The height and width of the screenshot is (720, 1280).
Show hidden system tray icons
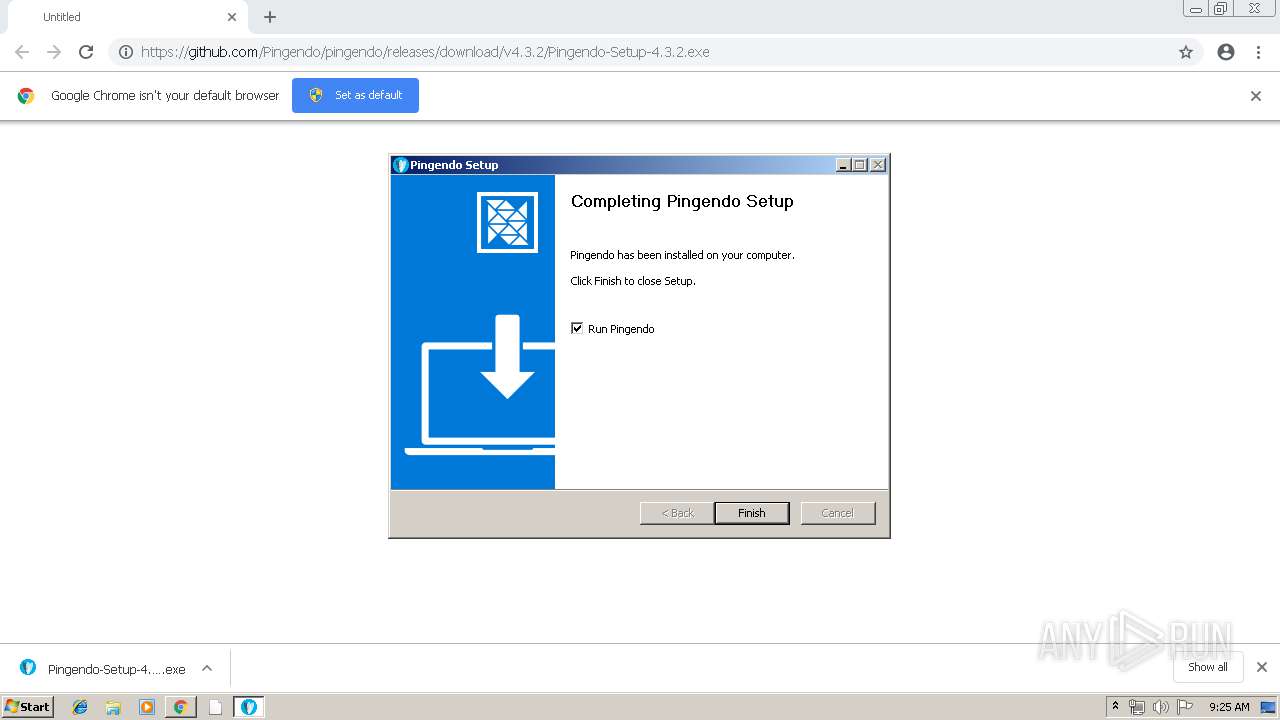pyautogui.click(x=1115, y=707)
